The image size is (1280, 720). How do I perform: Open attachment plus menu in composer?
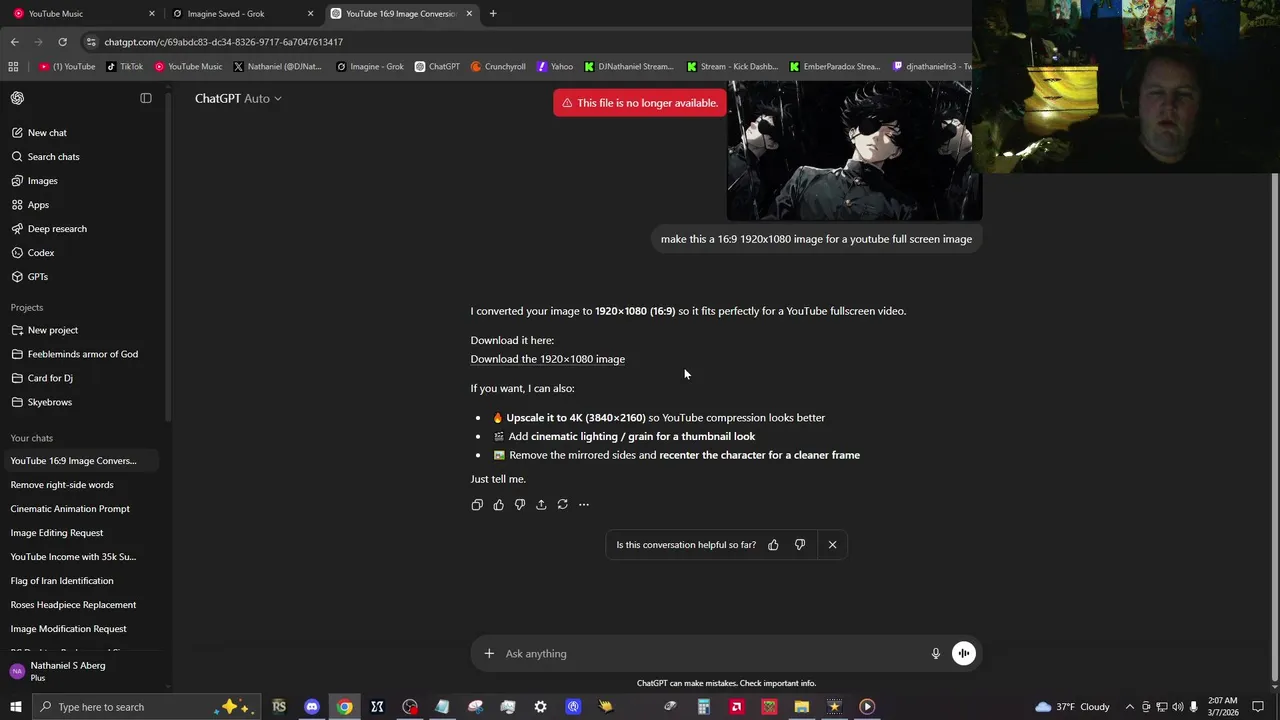click(489, 654)
